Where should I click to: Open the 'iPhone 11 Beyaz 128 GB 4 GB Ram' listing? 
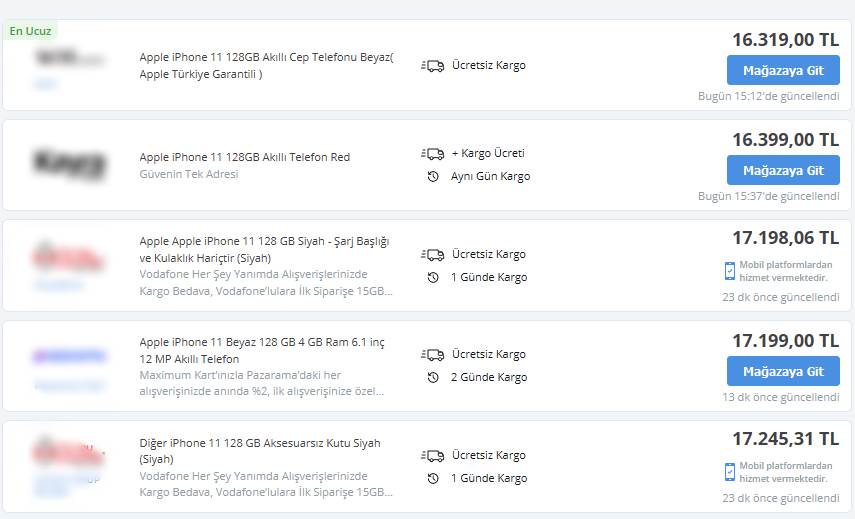coord(262,350)
